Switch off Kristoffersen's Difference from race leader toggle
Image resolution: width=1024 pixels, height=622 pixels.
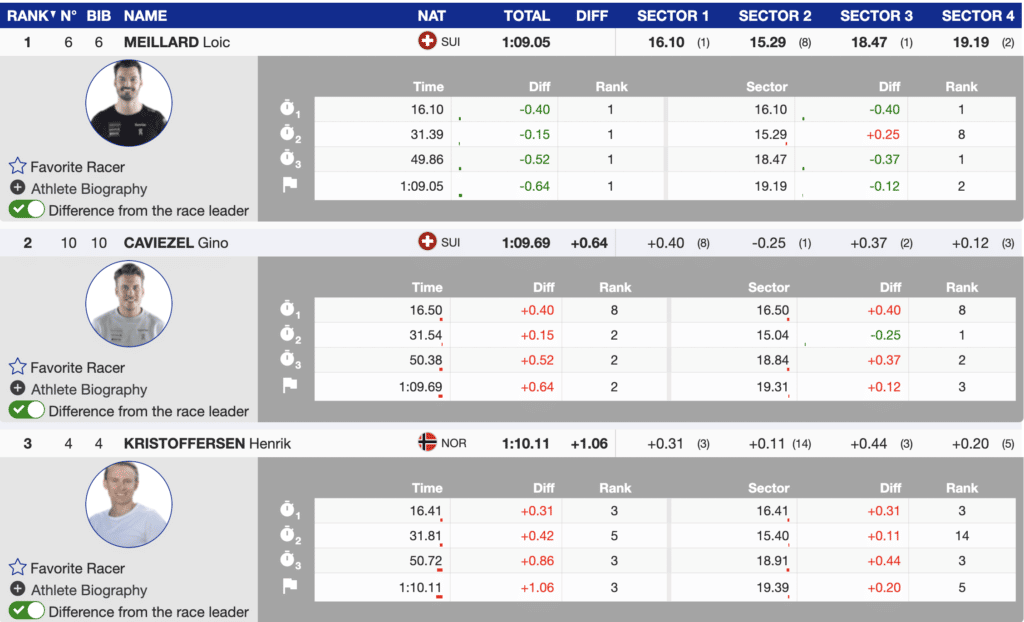coord(27,611)
